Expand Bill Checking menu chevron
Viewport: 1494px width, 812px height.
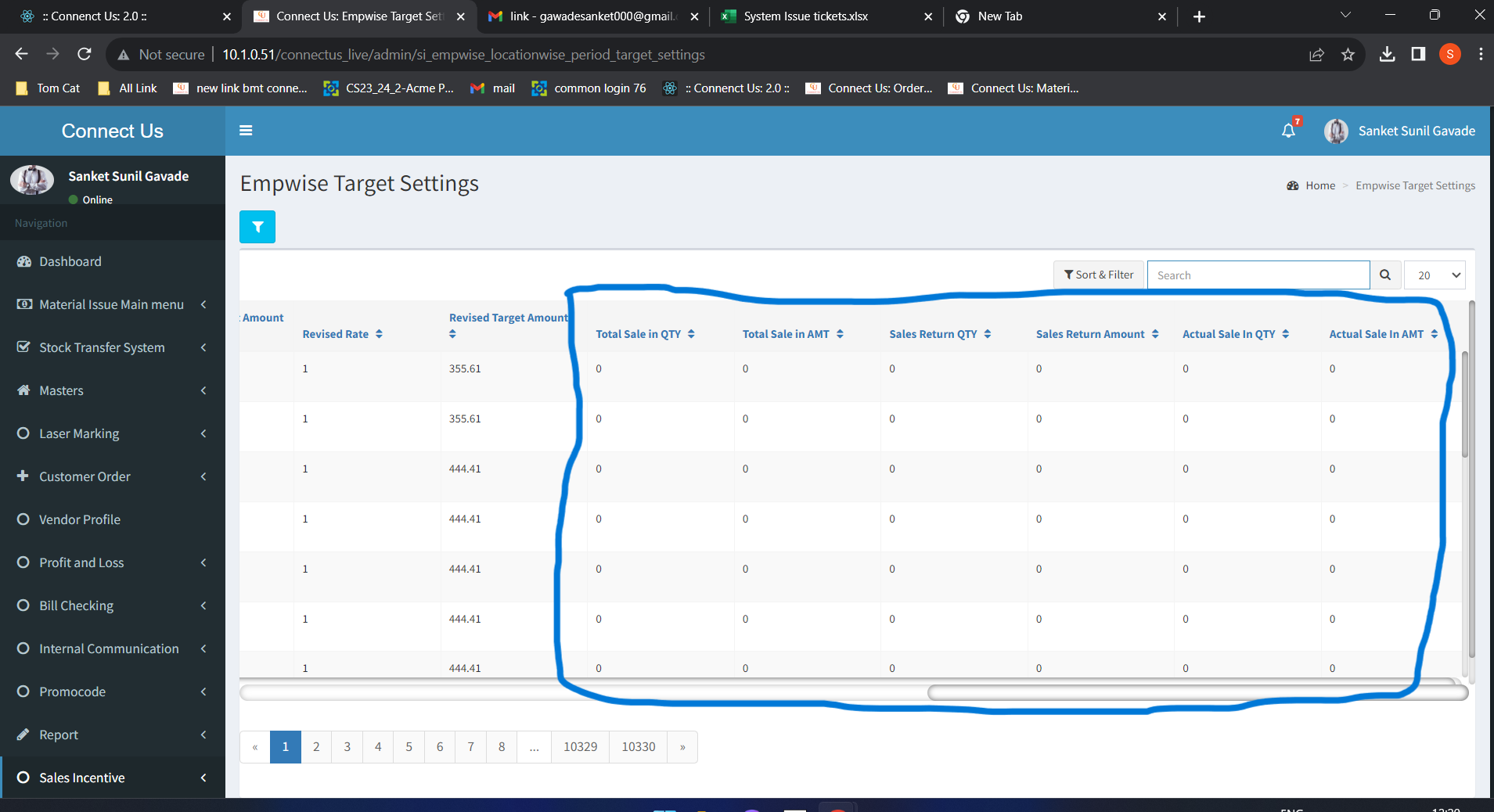203,605
